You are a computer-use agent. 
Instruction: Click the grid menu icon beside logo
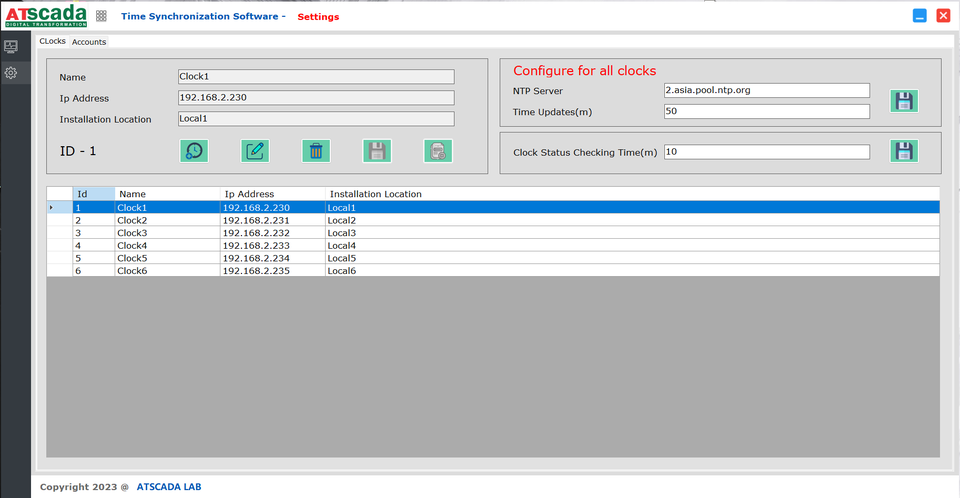[x=101, y=17]
